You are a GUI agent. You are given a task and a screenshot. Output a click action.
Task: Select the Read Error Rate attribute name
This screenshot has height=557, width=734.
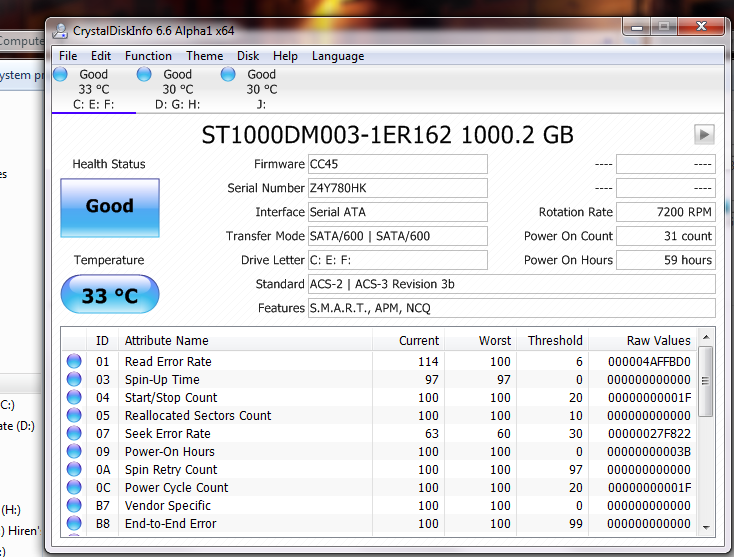click(x=168, y=361)
